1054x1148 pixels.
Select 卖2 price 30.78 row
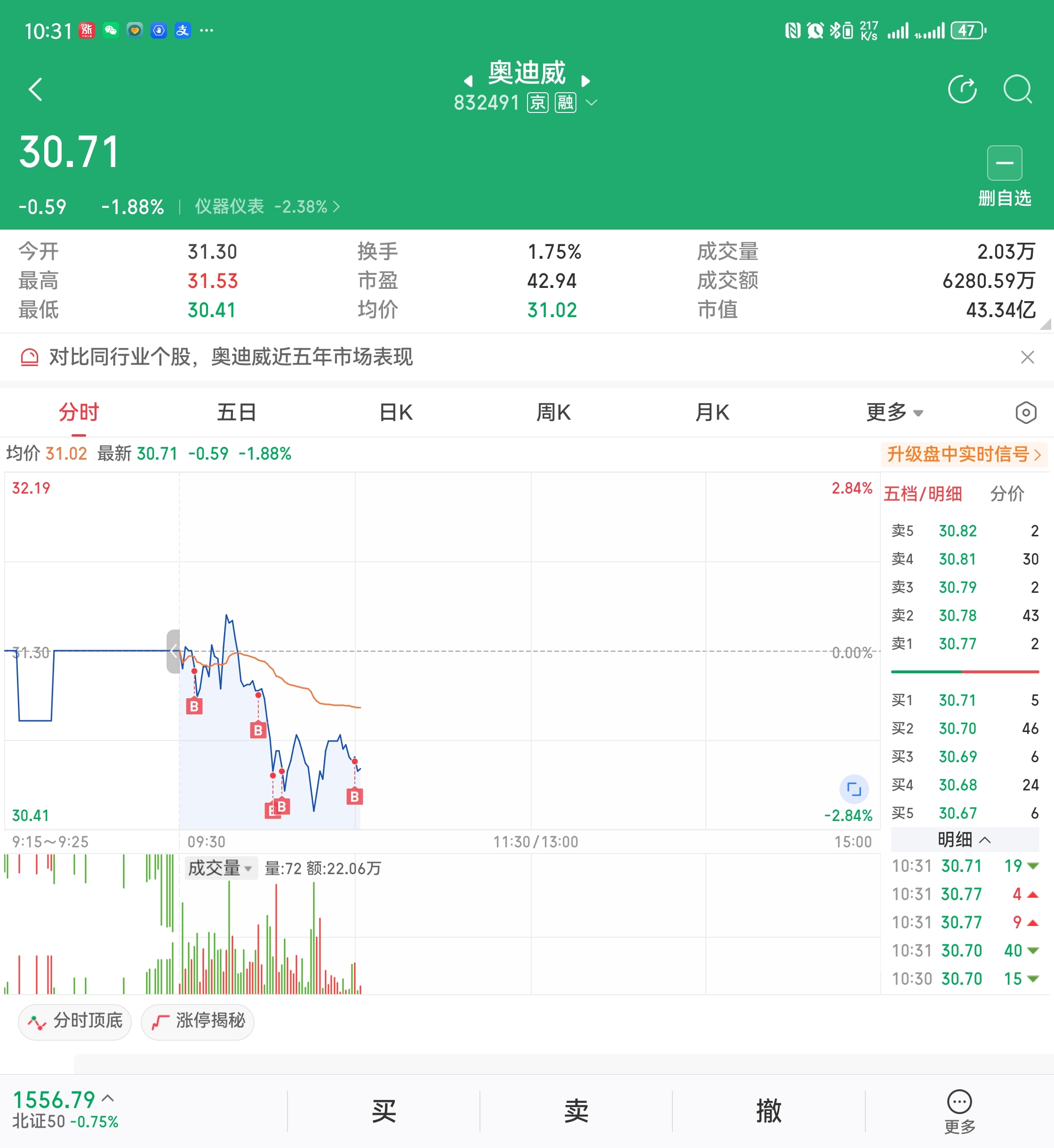pyautogui.click(x=965, y=615)
